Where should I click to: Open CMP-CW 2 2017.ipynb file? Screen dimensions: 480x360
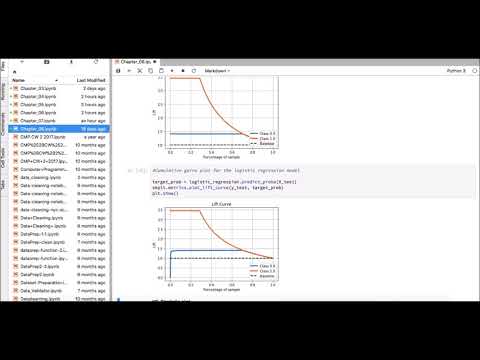click(x=59, y=137)
